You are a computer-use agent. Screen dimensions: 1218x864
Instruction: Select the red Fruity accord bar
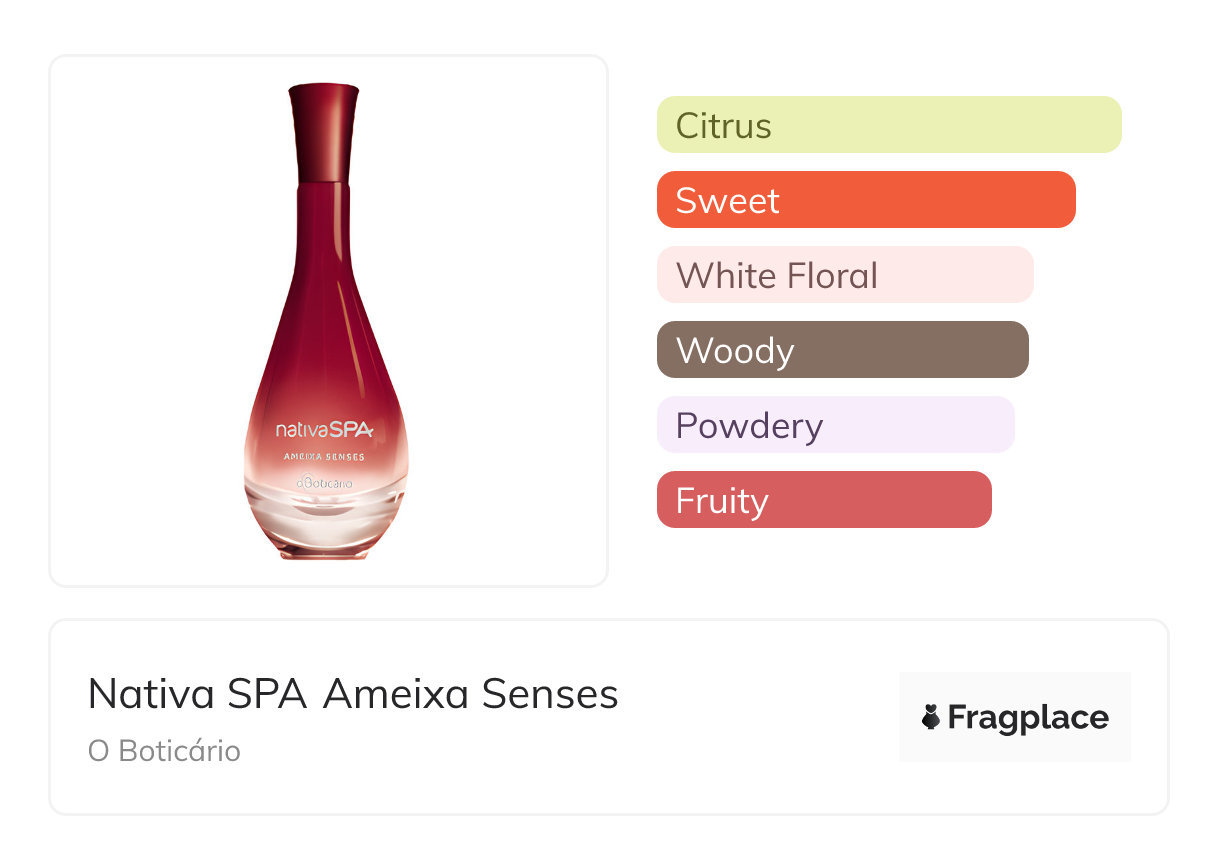823,500
